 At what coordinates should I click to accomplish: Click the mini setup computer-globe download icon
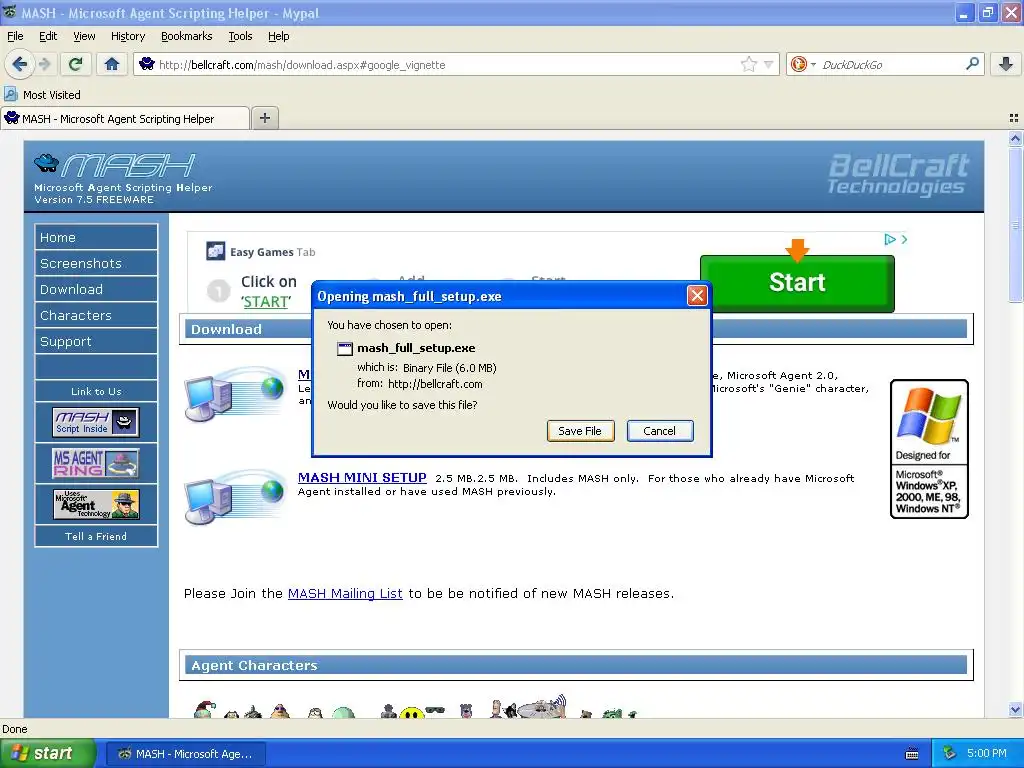tap(235, 496)
